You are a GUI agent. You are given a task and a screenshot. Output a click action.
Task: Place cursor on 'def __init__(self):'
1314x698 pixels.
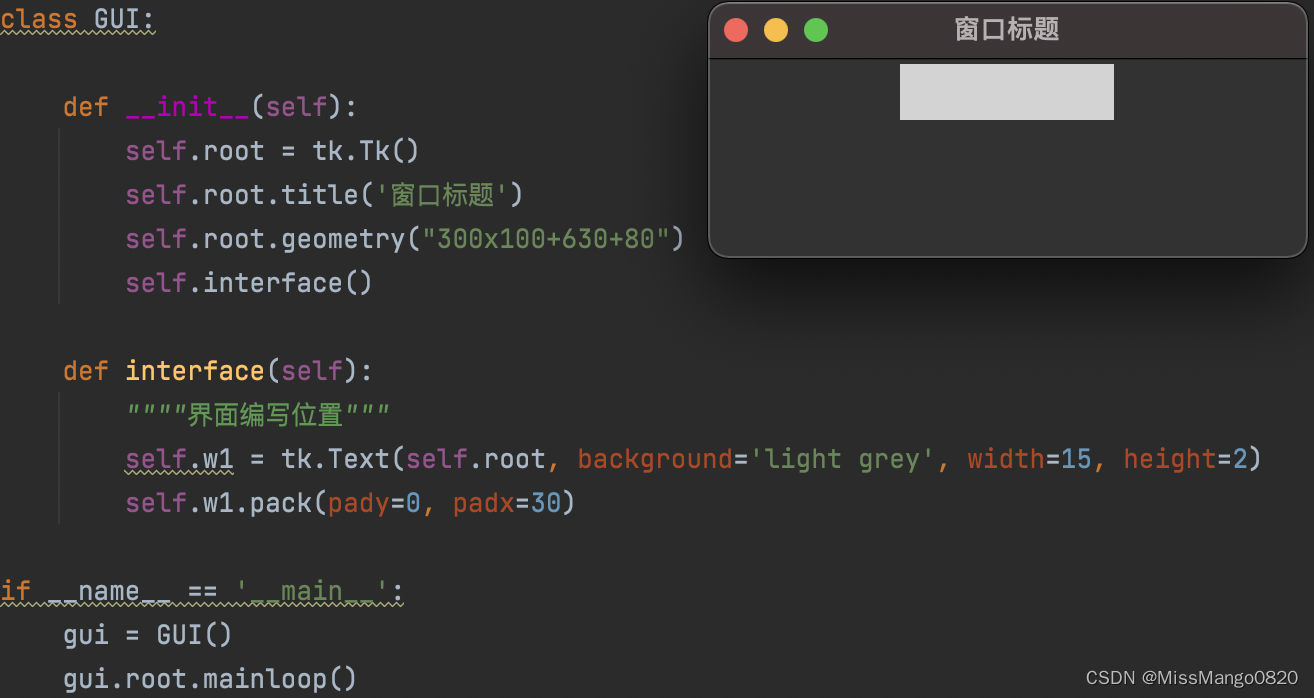pyautogui.click(x=210, y=106)
